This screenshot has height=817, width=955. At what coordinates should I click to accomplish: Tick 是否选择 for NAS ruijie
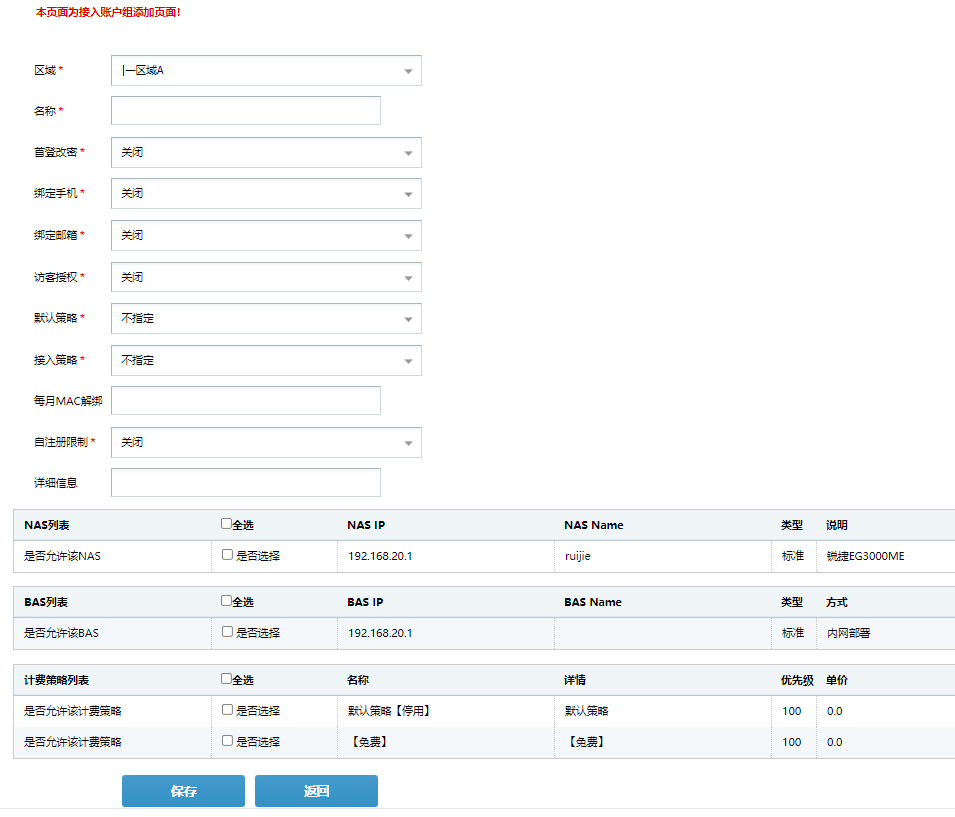coord(227,555)
